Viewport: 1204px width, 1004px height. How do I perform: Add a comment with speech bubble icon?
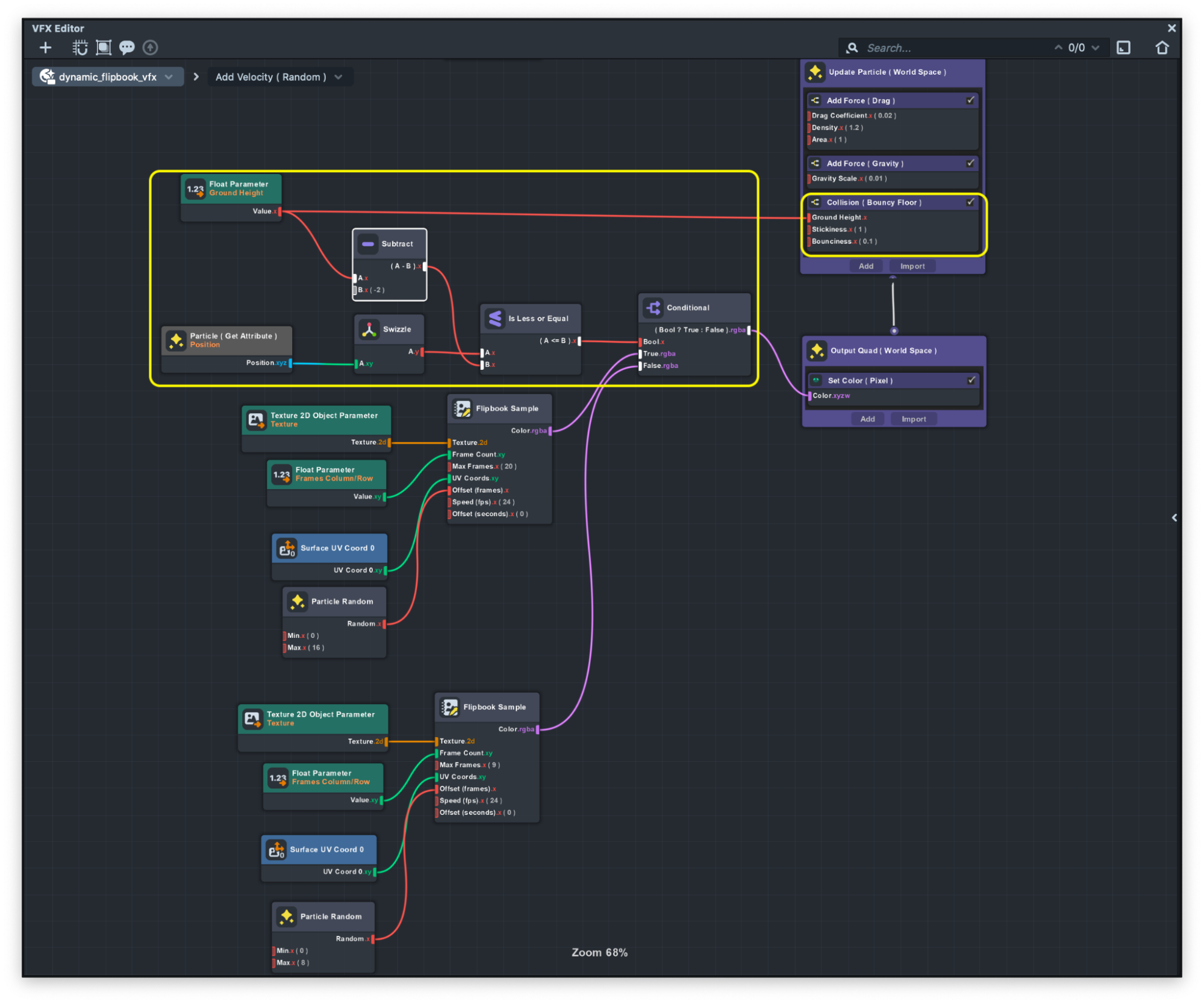pyautogui.click(x=126, y=48)
